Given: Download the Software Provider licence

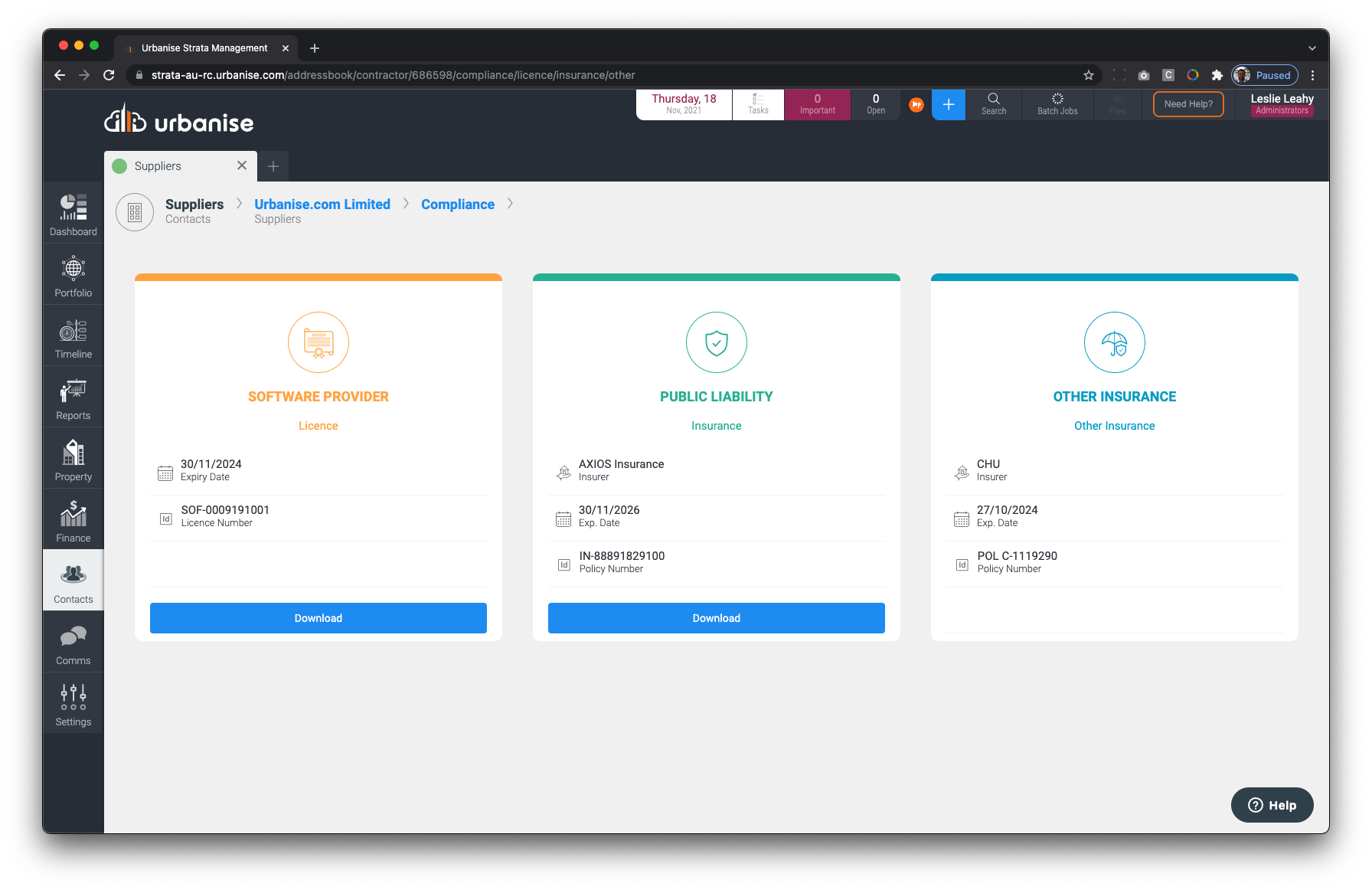Looking at the screenshot, I should [318, 618].
